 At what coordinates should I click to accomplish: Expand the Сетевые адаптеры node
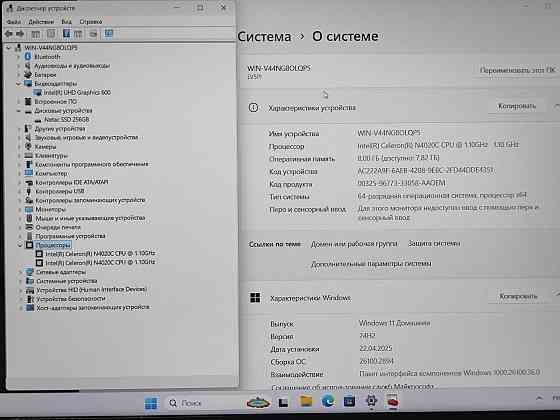[20, 272]
